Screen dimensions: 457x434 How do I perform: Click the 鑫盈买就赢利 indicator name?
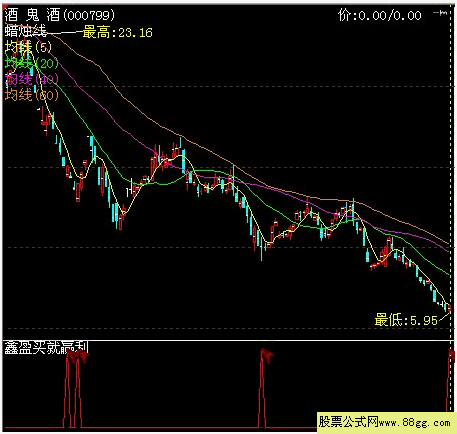[x=46, y=348]
